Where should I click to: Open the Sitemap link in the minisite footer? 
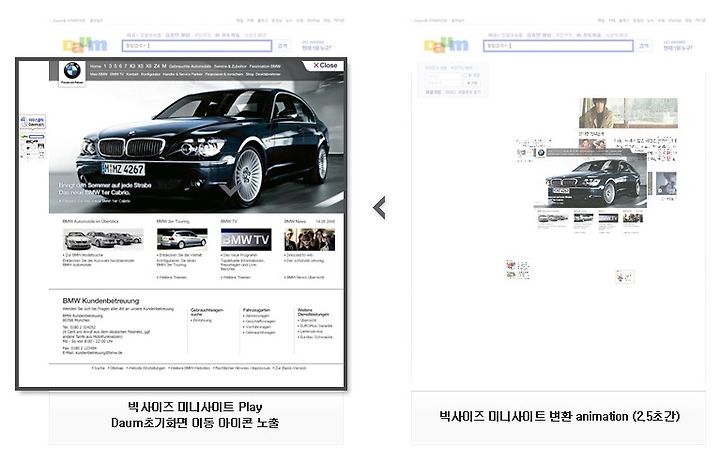click(x=116, y=368)
